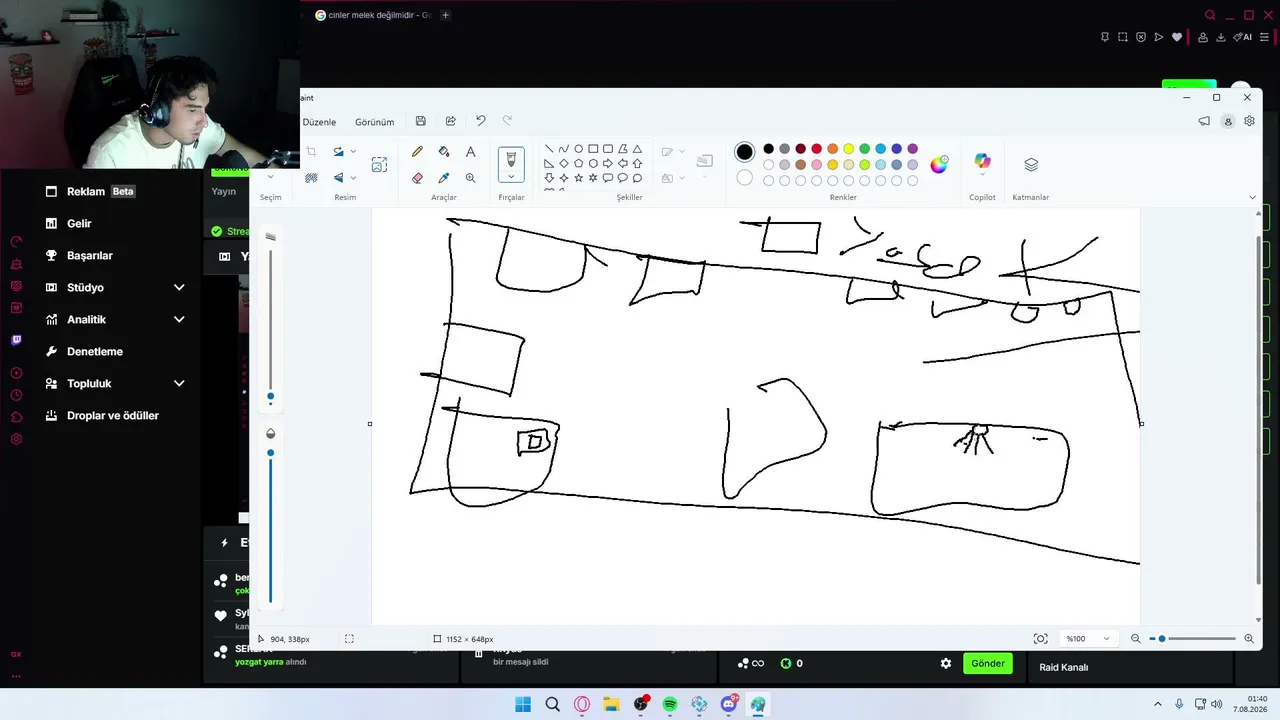
Task: Select the Fill bucket tool
Action: [x=444, y=151]
